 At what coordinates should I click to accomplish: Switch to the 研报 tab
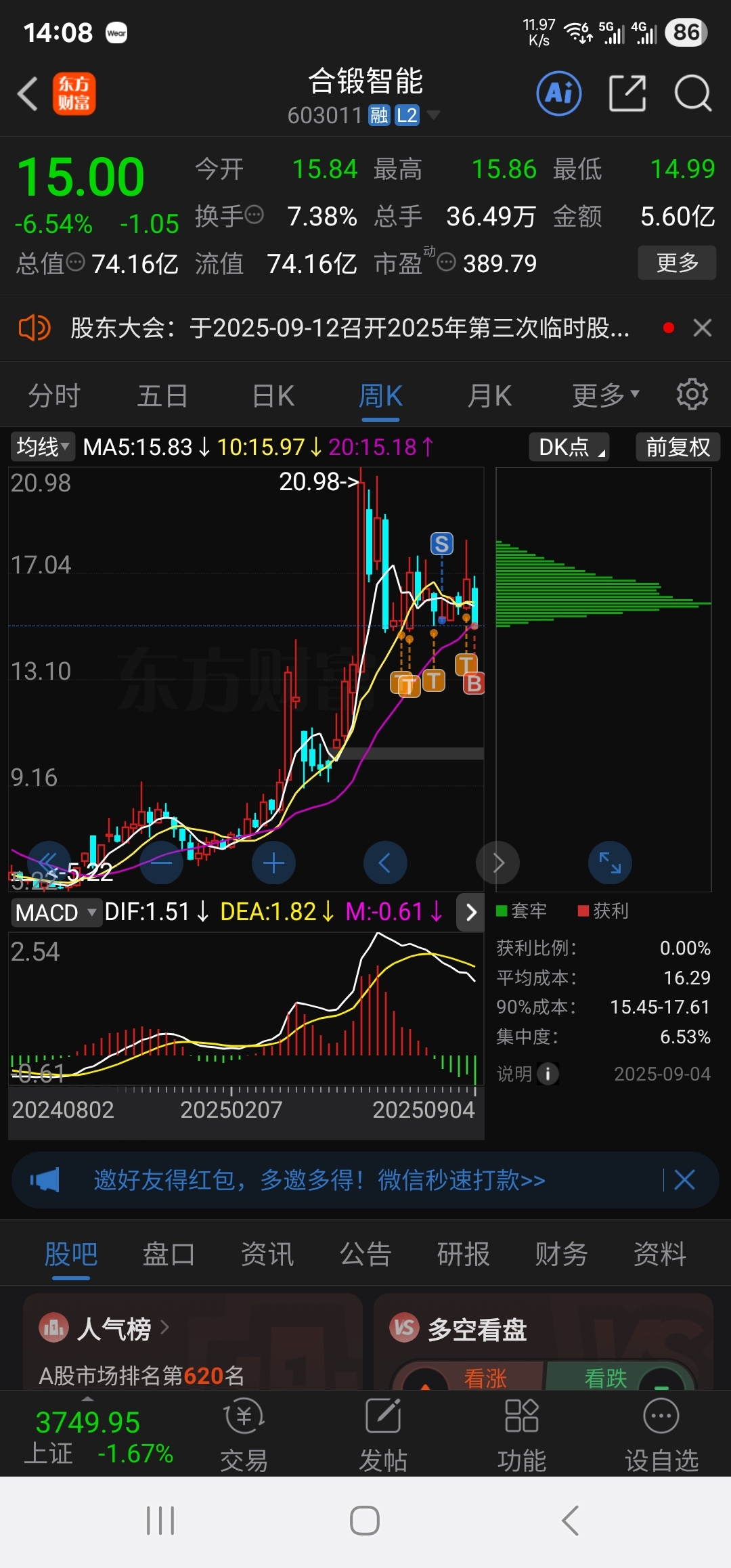click(x=464, y=1254)
